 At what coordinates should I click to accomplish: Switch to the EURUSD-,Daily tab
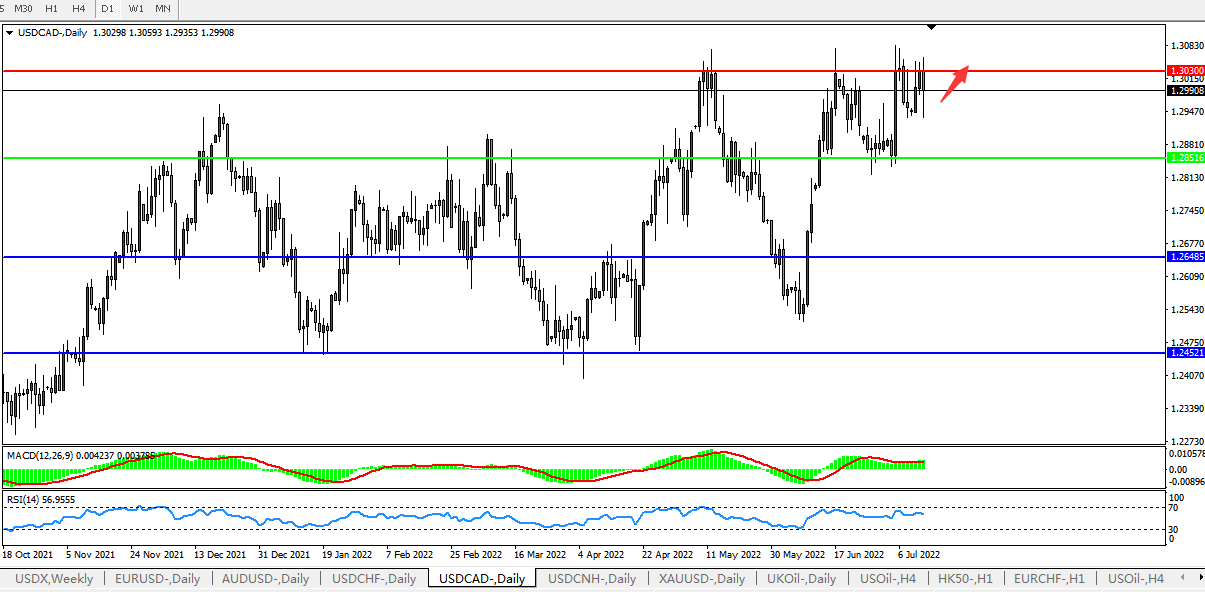(157, 579)
